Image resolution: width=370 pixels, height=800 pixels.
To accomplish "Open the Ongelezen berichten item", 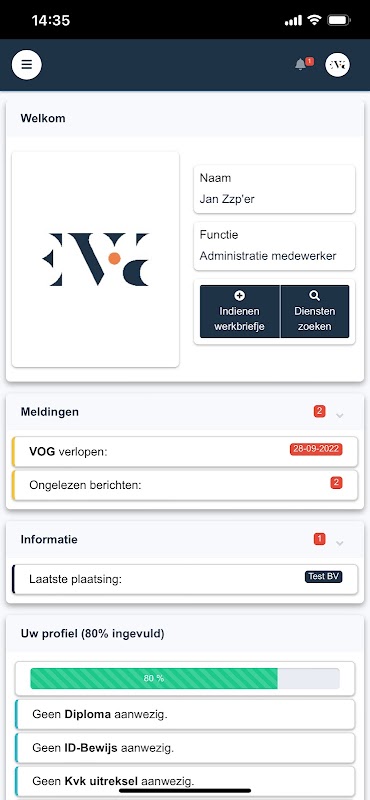I will pyautogui.click(x=184, y=485).
